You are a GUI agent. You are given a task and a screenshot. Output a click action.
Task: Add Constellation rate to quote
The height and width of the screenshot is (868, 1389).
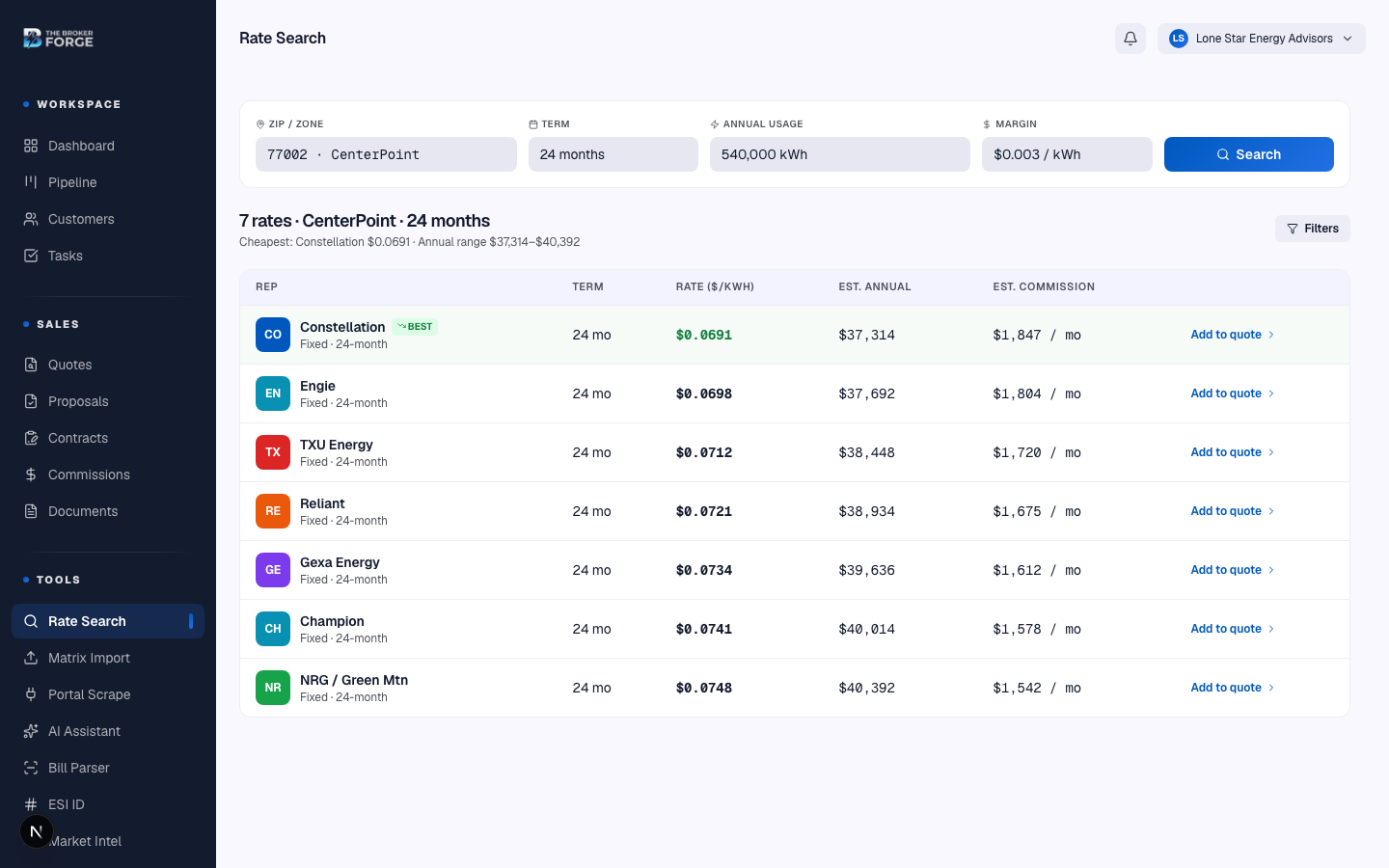[1233, 335]
